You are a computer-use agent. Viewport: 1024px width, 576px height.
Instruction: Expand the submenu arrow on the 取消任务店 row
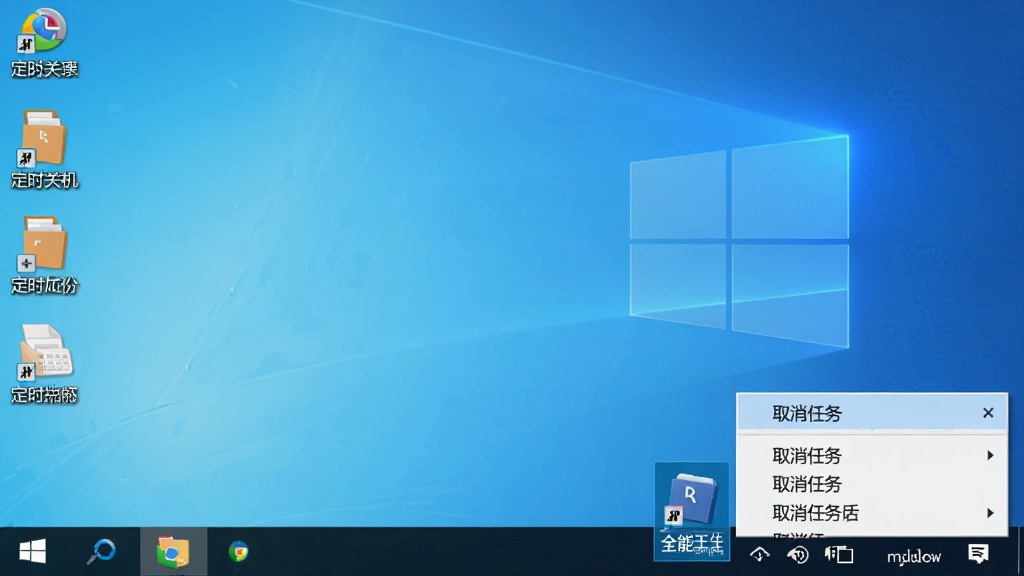[991, 513]
